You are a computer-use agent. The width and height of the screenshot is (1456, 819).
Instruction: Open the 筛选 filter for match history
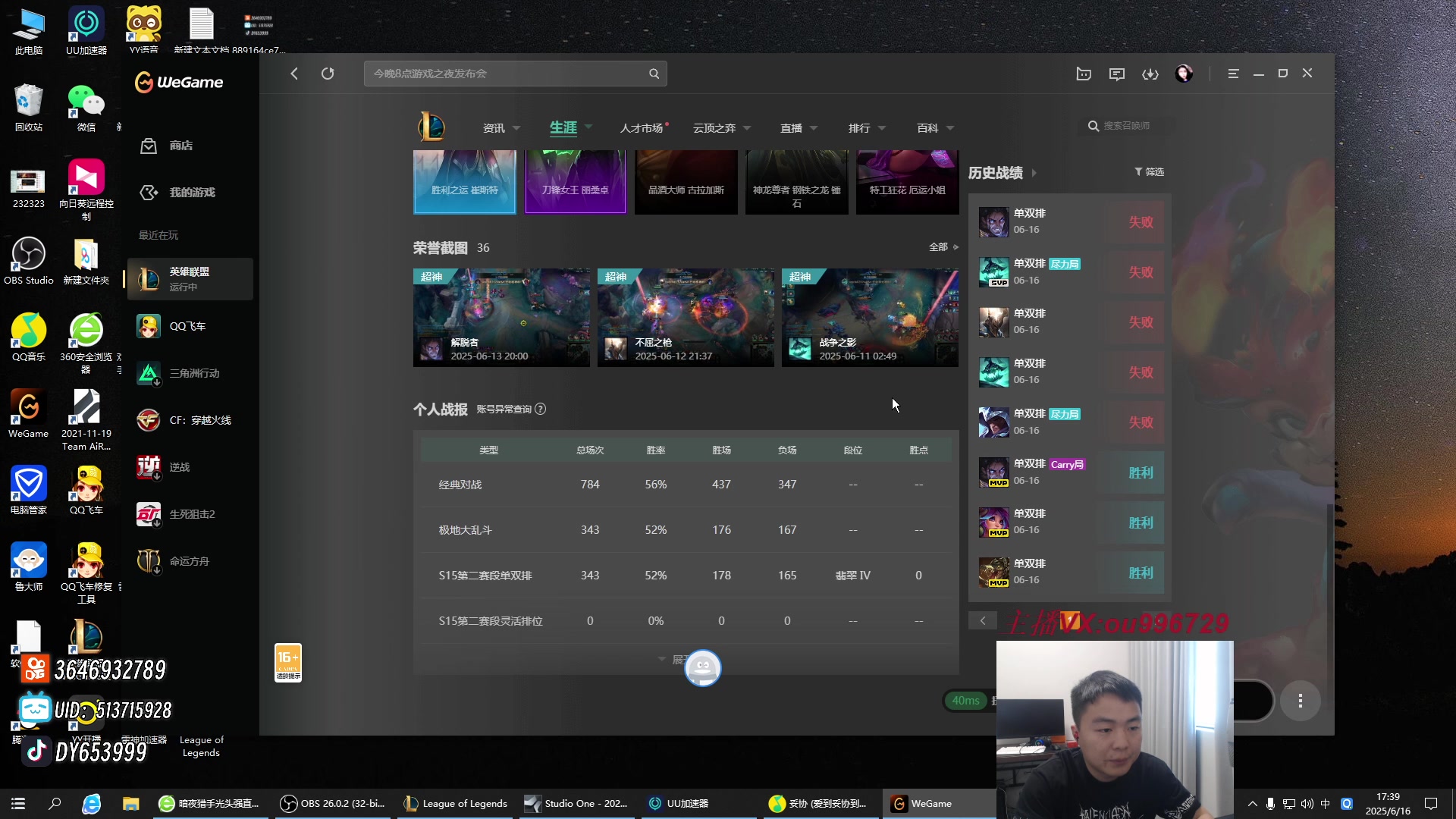coord(1149,172)
